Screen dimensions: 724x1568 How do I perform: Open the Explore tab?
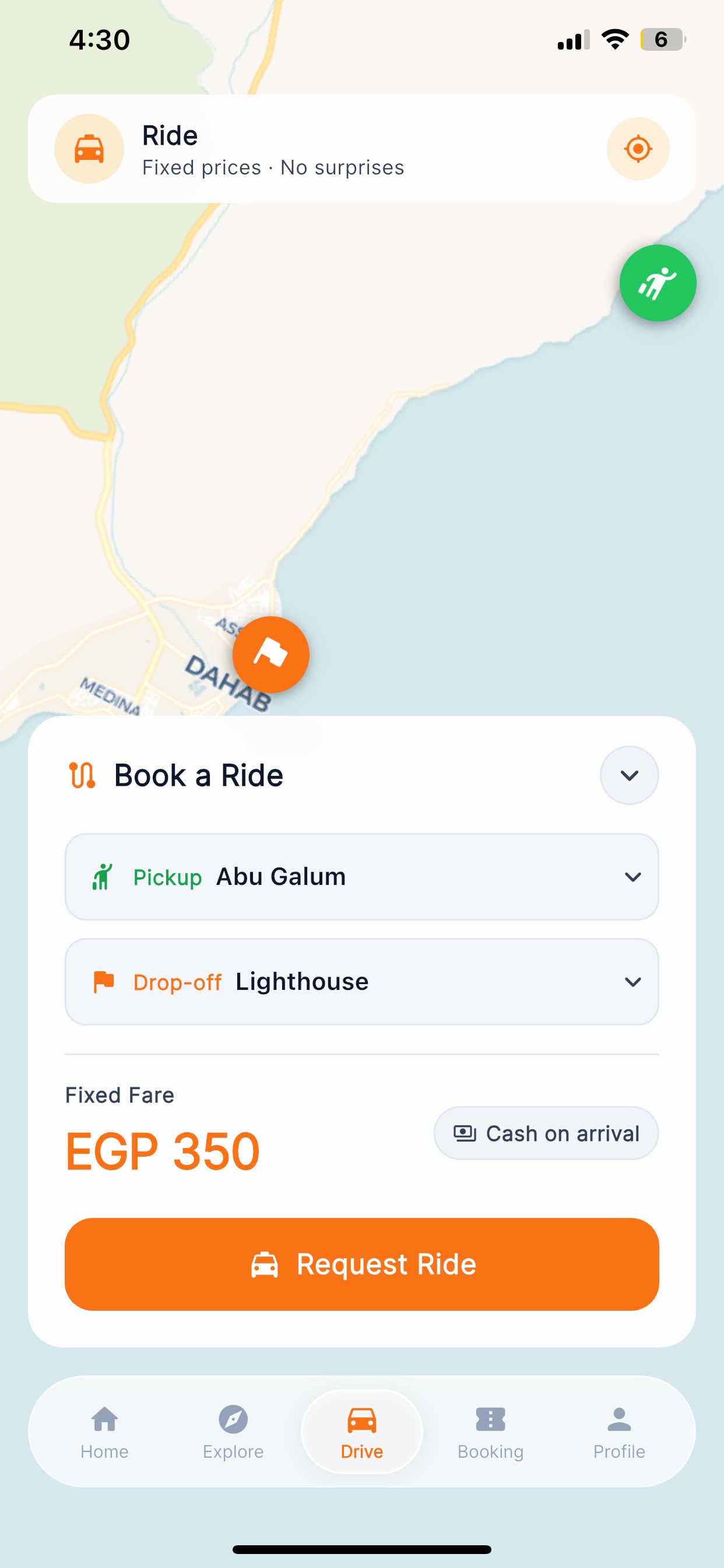pyautogui.click(x=233, y=1432)
